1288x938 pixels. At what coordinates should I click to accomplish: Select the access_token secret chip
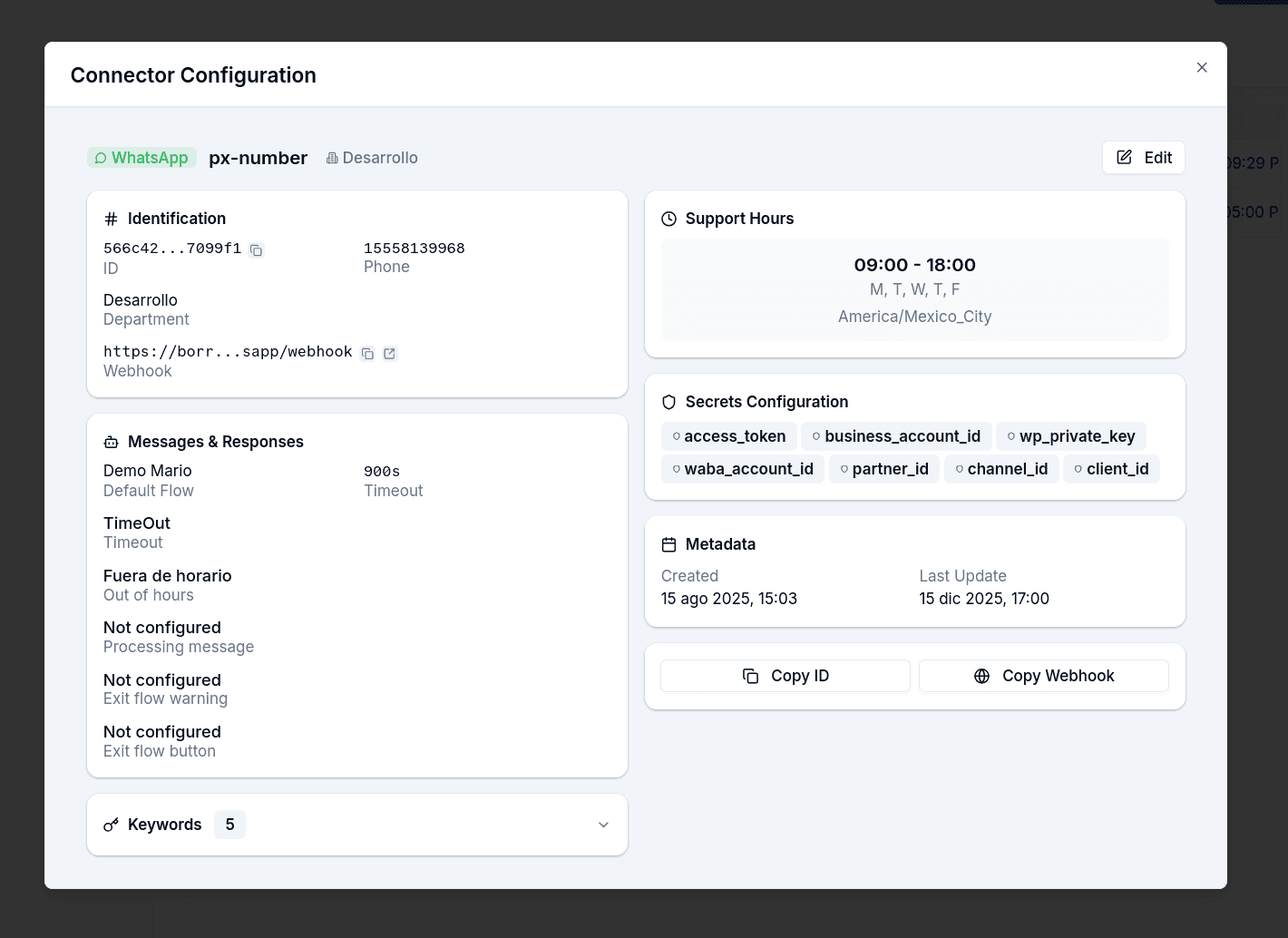point(729,436)
